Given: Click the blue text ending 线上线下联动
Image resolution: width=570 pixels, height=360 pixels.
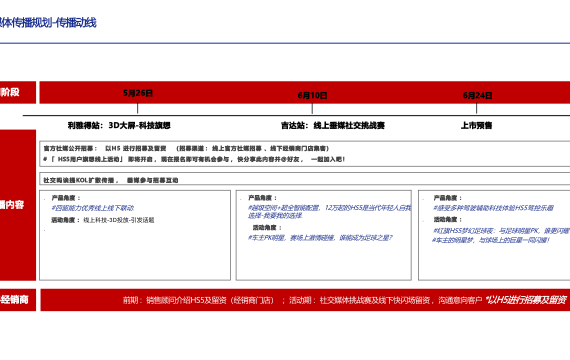Looking at the screenshot, I should pos(92,208).
